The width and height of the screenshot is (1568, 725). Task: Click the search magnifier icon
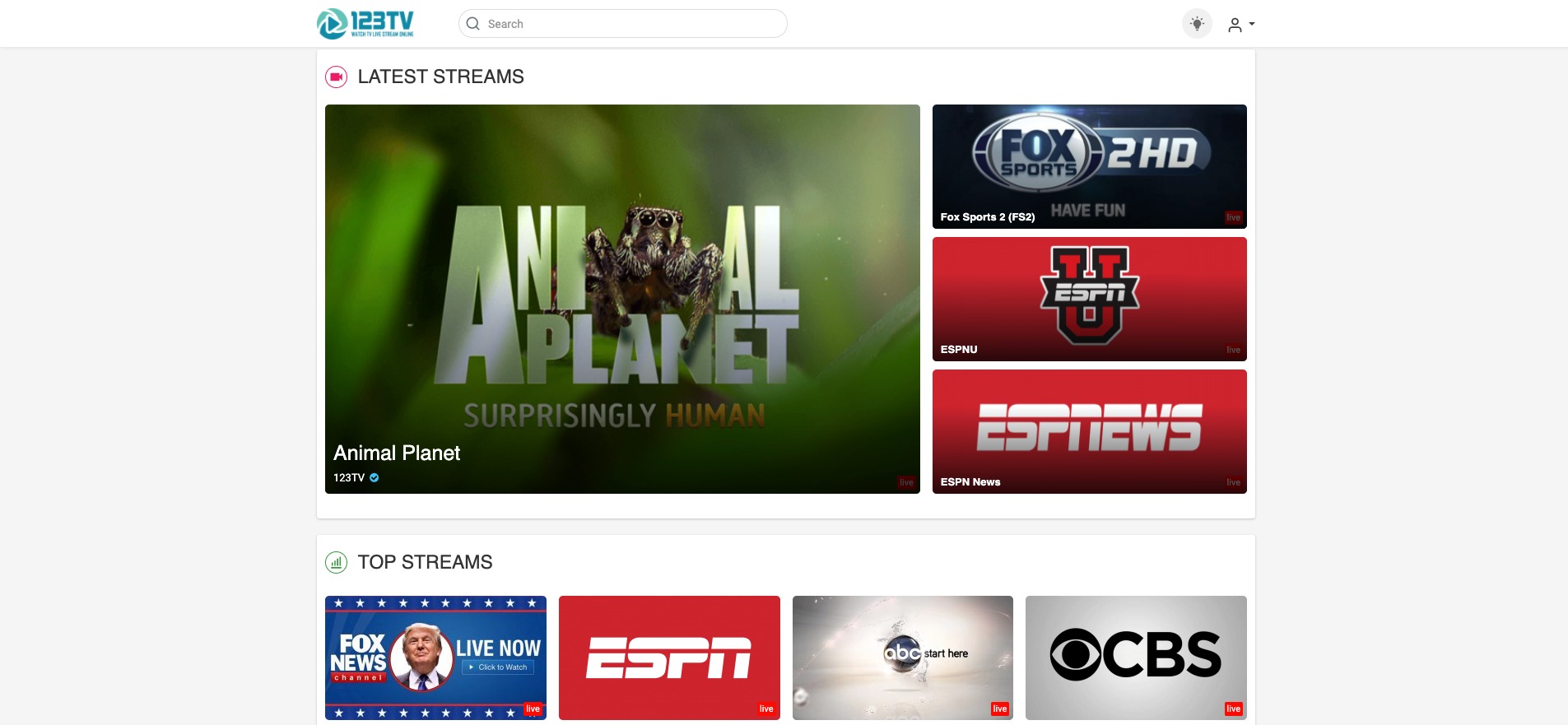click(x=473, y=24)
